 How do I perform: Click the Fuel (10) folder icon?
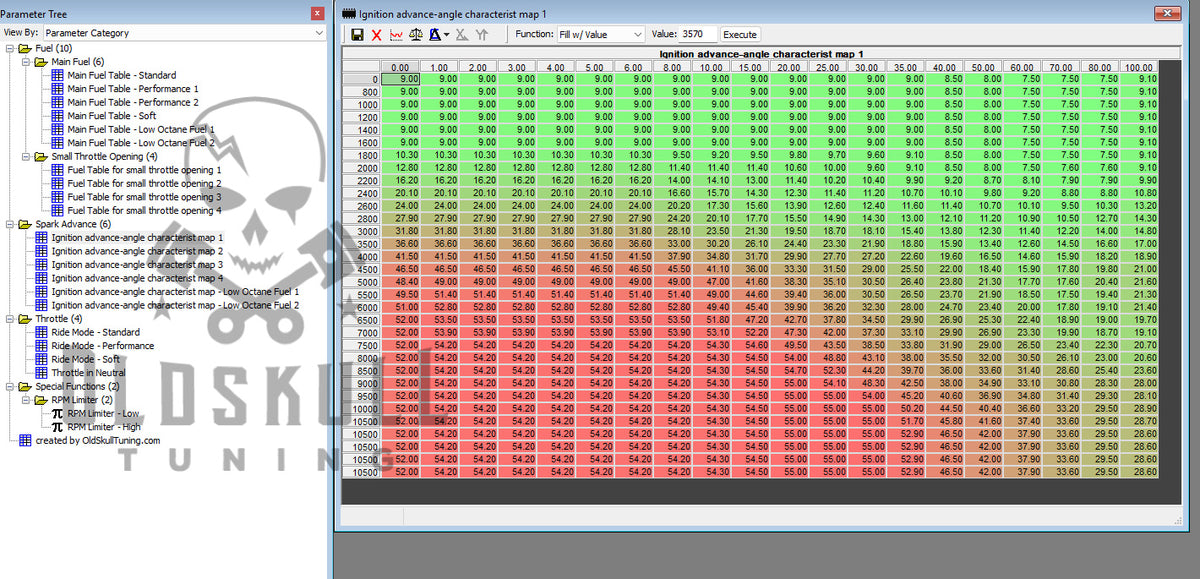25,48
